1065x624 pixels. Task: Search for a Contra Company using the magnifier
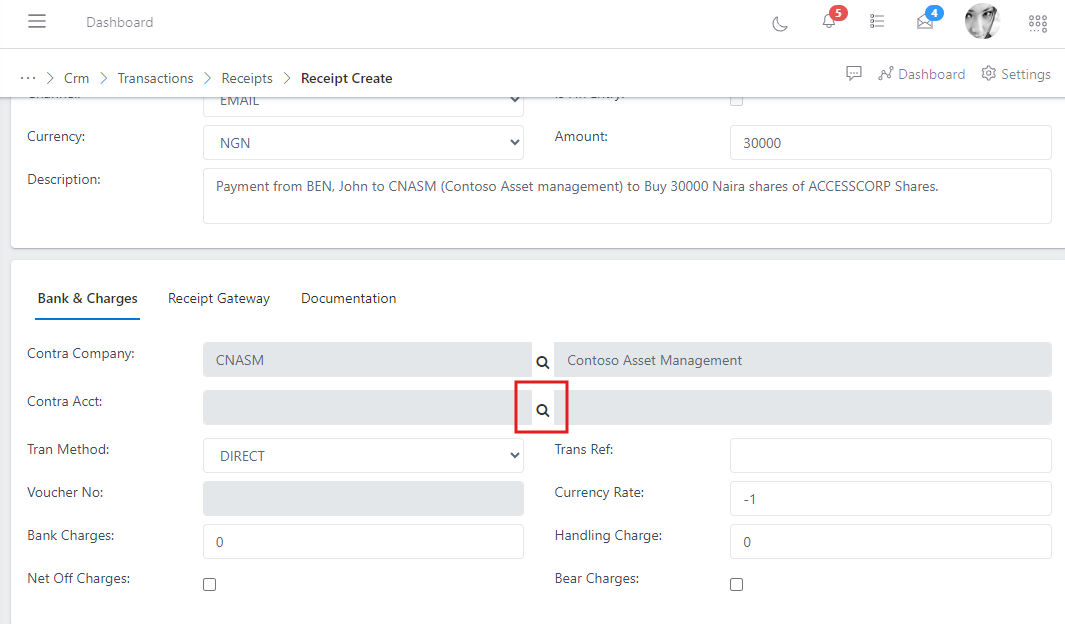[542, 362]
